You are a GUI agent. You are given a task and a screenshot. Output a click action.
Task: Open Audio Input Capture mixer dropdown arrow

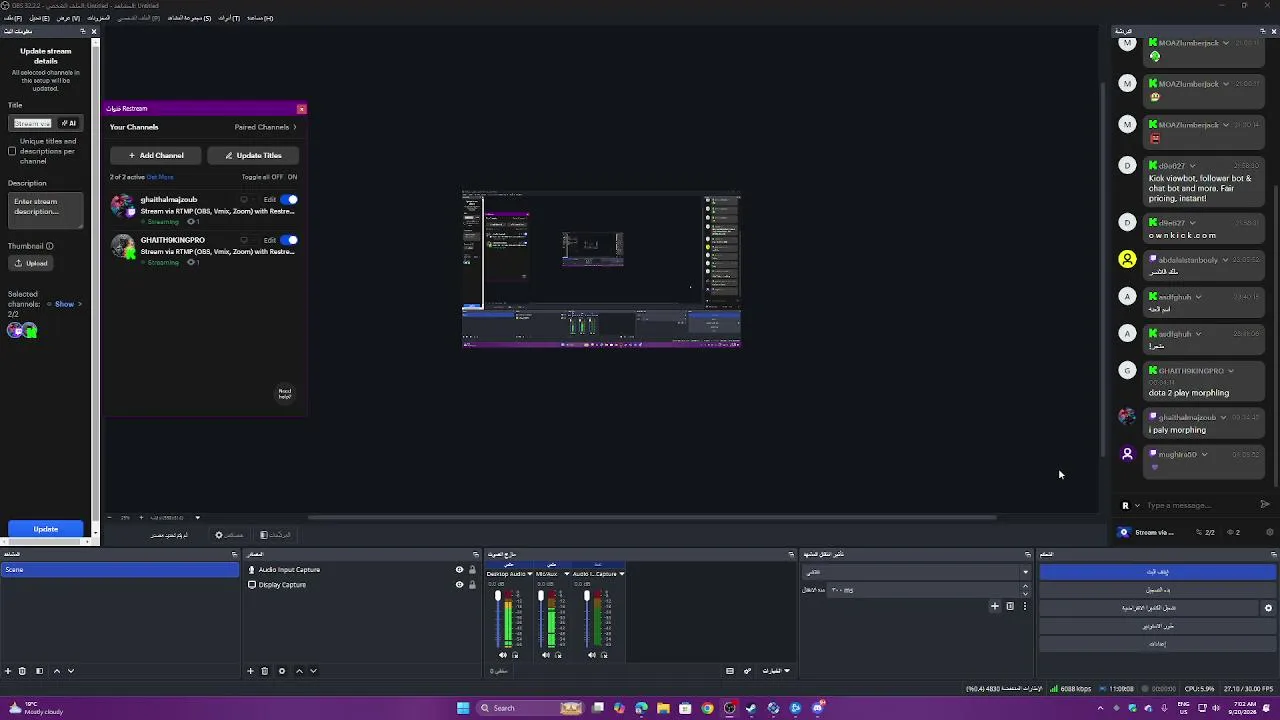click(x=621, y=574)
